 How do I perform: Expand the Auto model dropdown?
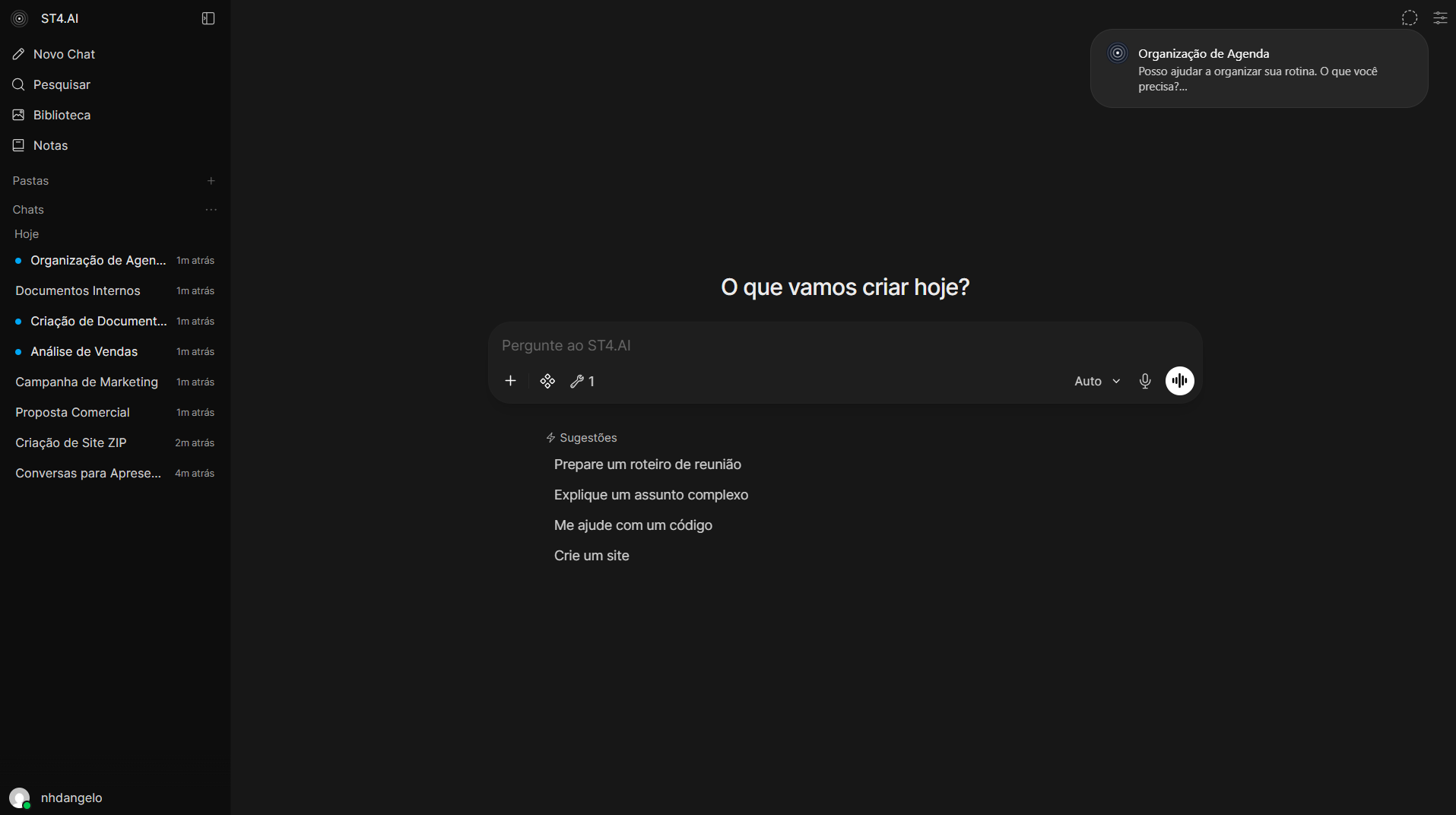pos(1097,381)
